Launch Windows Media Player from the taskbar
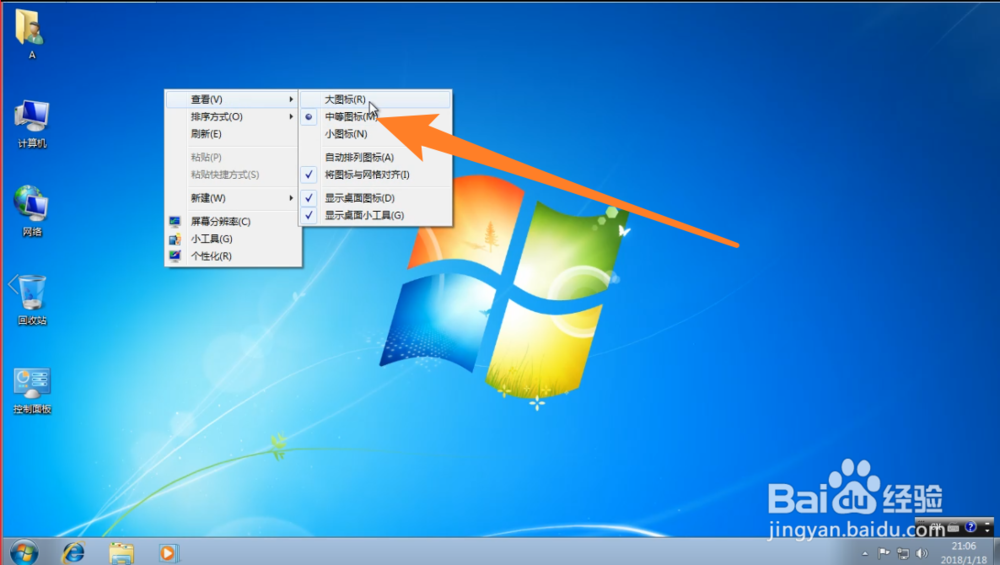The height and width of the screenshot is (565, 1000). [168, 553]
